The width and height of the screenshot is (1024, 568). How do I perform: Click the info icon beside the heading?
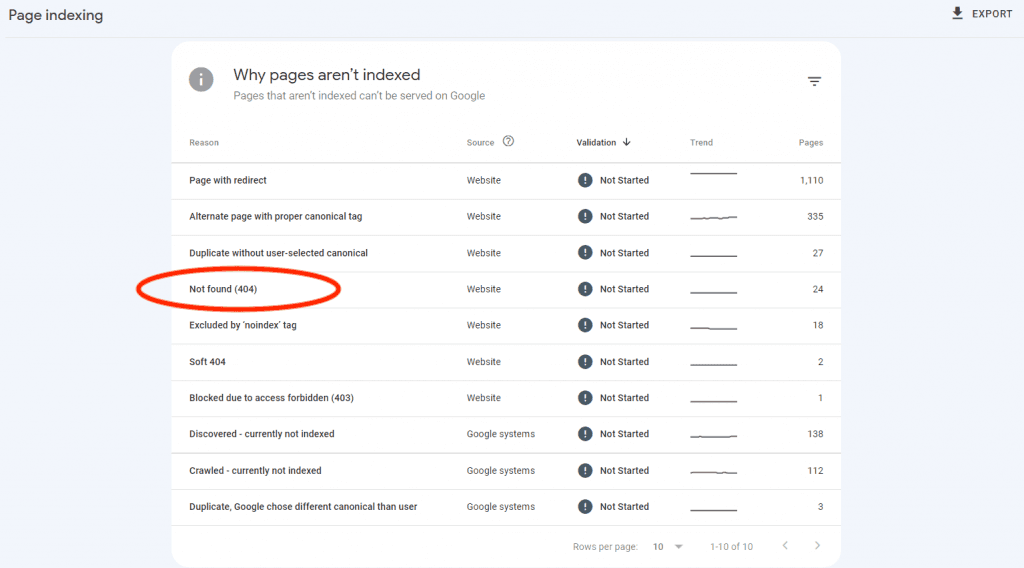click(x=201, y=80)
